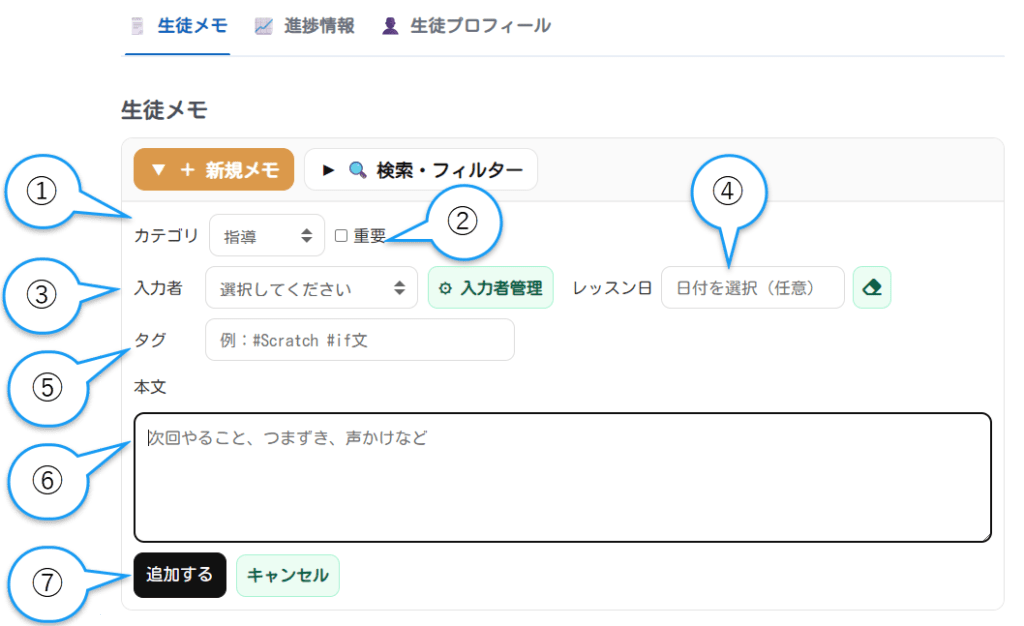Open the カテゴリ dropdown showing 指導
This screenshot has width=1024, height=626.
(x=267, y=236)
